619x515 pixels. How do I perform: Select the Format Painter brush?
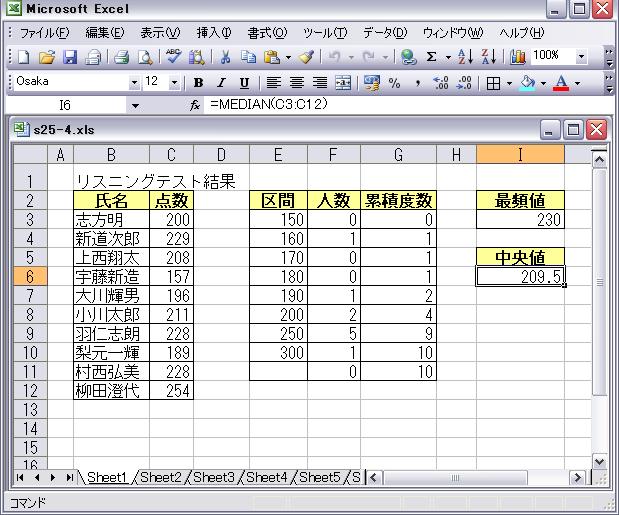306,58
